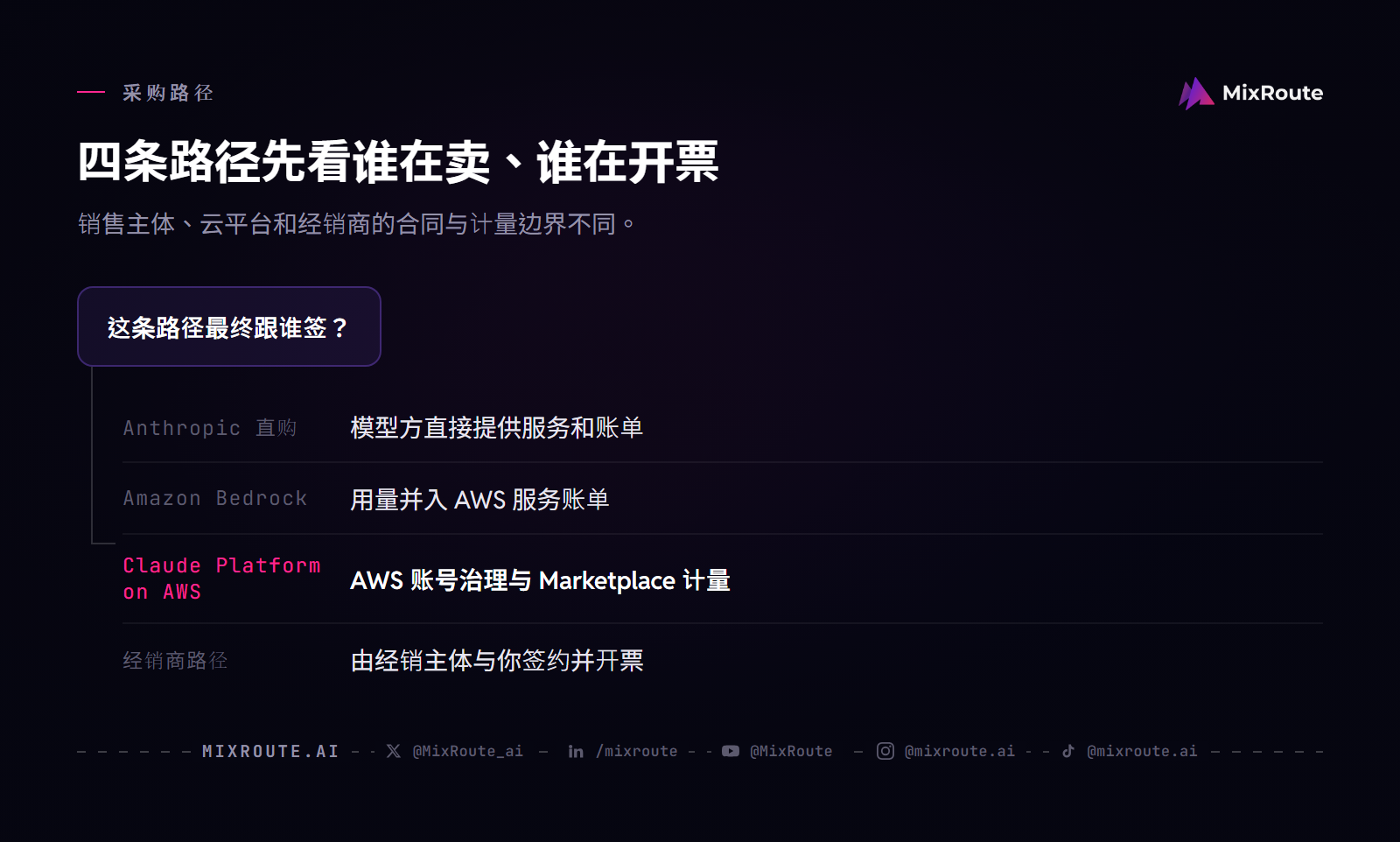Image resolution: width=1400 pixels, height=842 pixels.
Task: Click the 这条路径最终跟谁签？ box
Action: pyautogui.click(x=229, y=326)
